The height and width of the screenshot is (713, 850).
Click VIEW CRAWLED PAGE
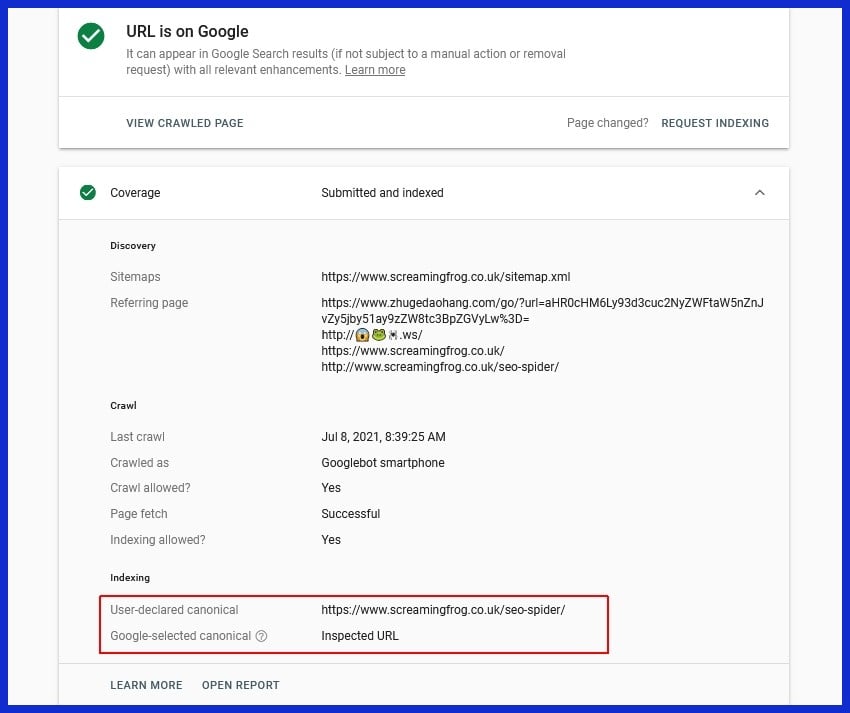click(x=184, y=123)
